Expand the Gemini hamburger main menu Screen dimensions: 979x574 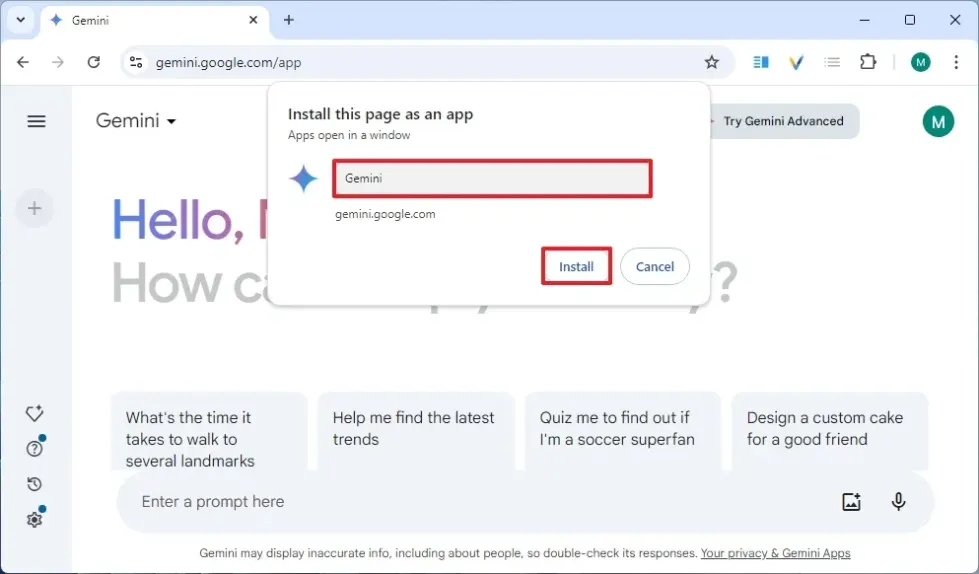click(36, 121)
